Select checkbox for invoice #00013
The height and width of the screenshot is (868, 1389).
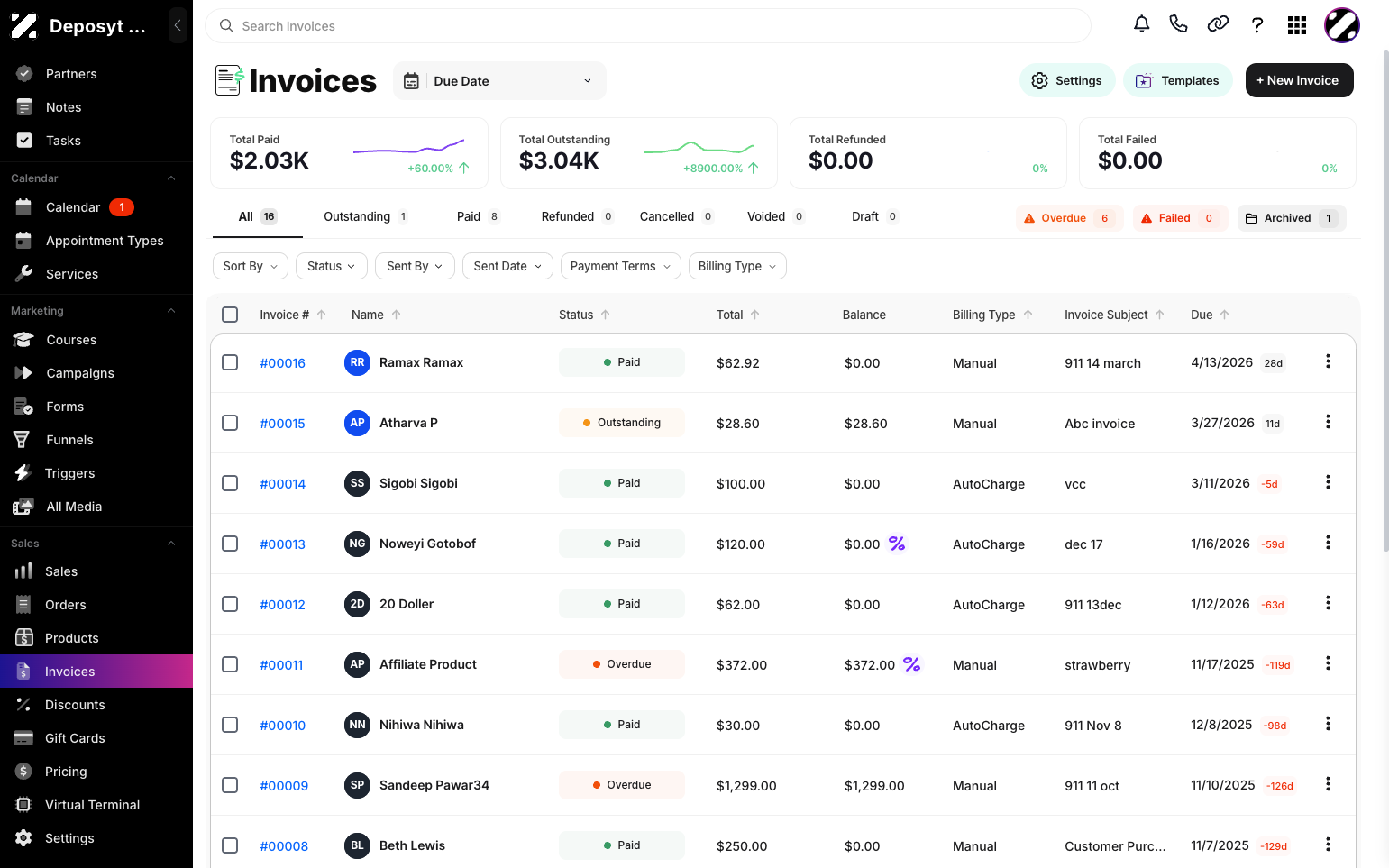pyautogui.click(x=230, y=544)
